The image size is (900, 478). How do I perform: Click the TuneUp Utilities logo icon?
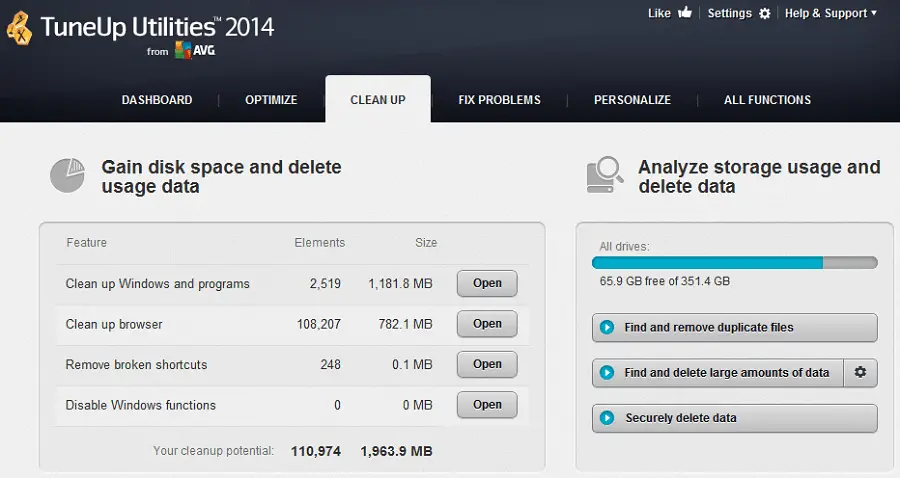click(x=19, y=29)
